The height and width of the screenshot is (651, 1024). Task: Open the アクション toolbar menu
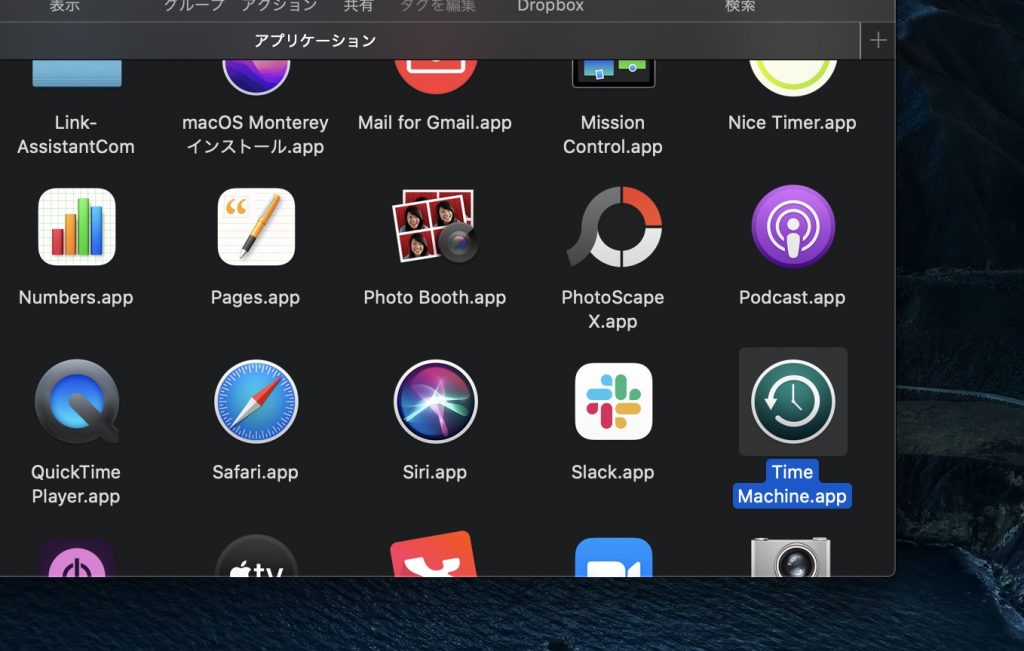click(280, 7)
